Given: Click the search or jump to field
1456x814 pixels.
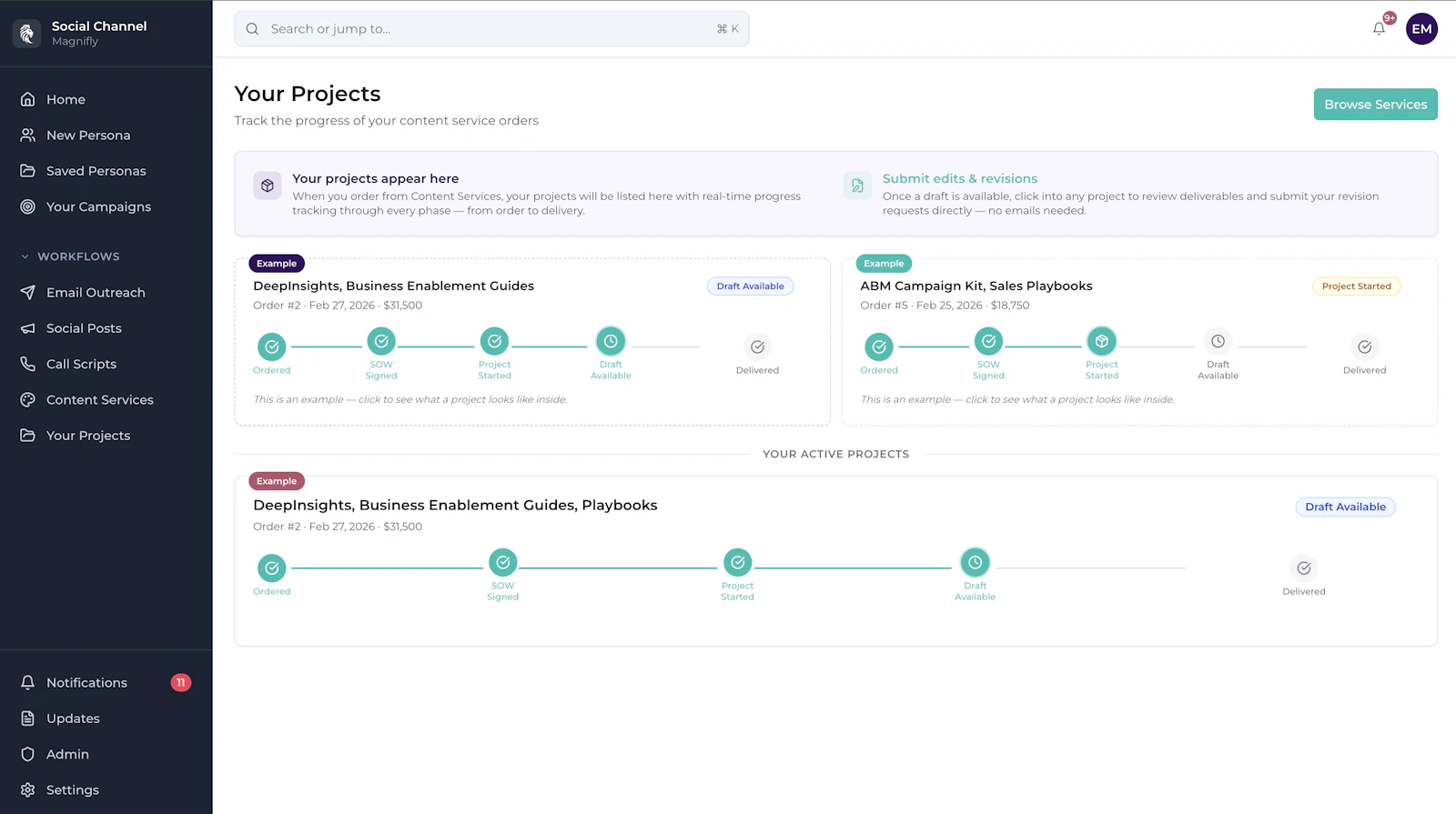Looking at the screenshot, I should (491, 29).
